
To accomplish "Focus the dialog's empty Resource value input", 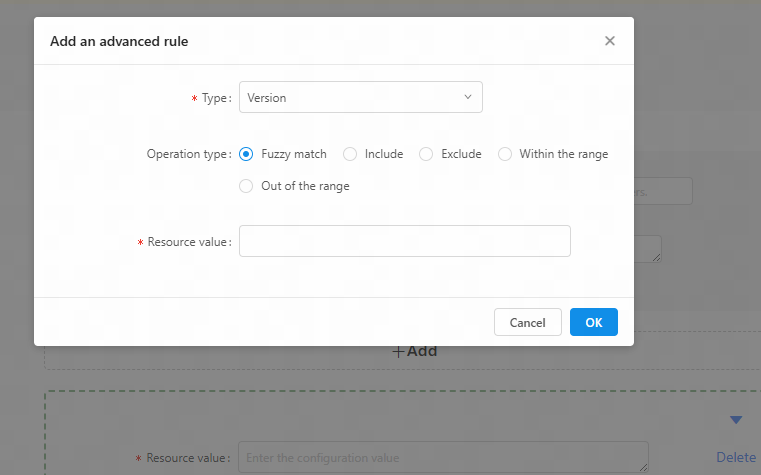I will 404,241.
